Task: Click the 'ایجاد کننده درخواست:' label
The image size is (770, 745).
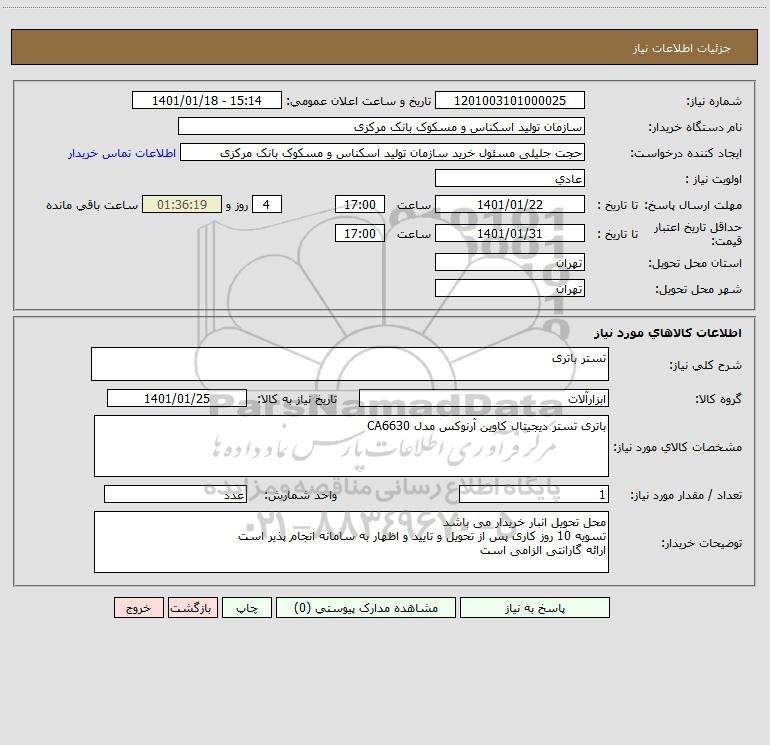Action: (686, 154)
